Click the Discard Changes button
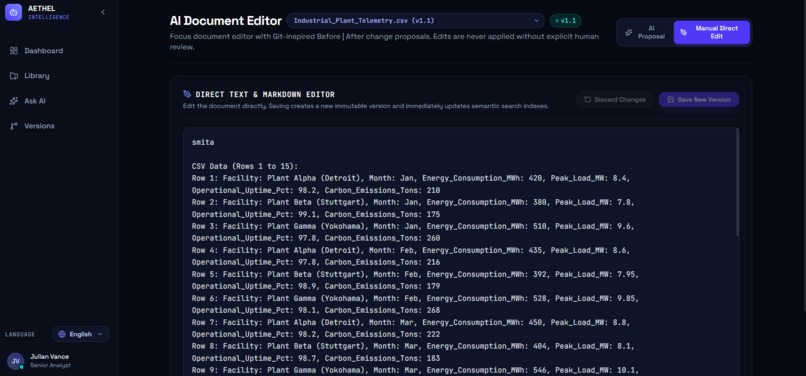The width and height of the screenshot is (806, 376). [x=615, y=100]
